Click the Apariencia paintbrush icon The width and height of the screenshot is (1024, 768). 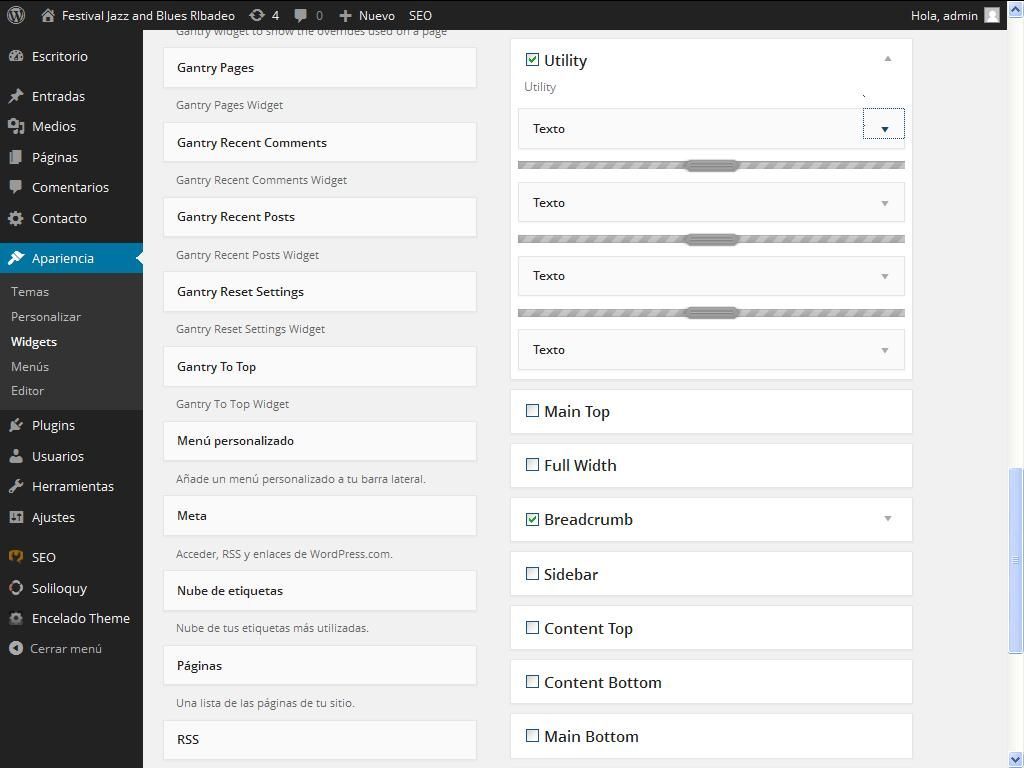(x=16, y=258)
